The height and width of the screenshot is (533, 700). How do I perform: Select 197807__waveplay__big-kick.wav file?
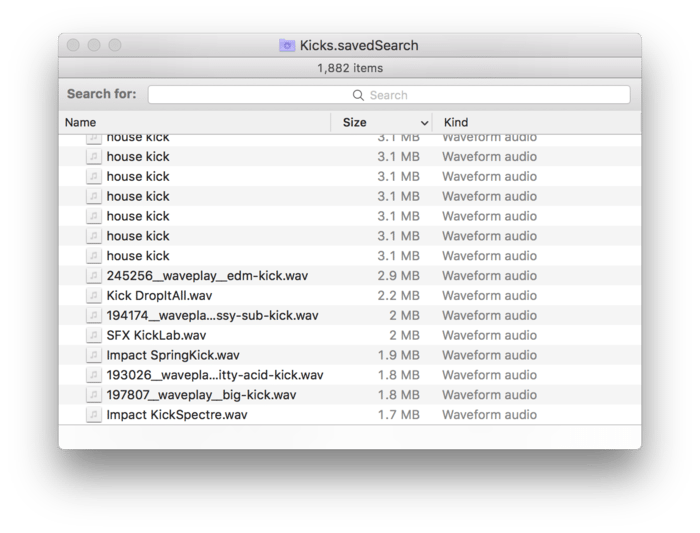coord(350,395)
